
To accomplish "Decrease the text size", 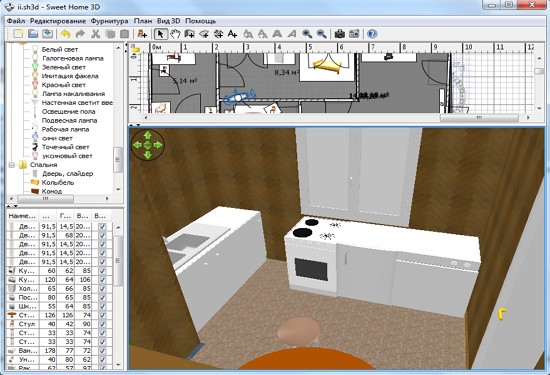I will [x=262, y=34].
